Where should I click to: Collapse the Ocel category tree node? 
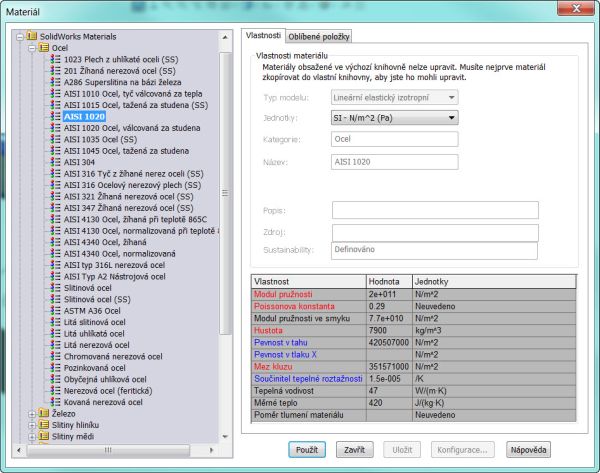[x=32, y=48]
